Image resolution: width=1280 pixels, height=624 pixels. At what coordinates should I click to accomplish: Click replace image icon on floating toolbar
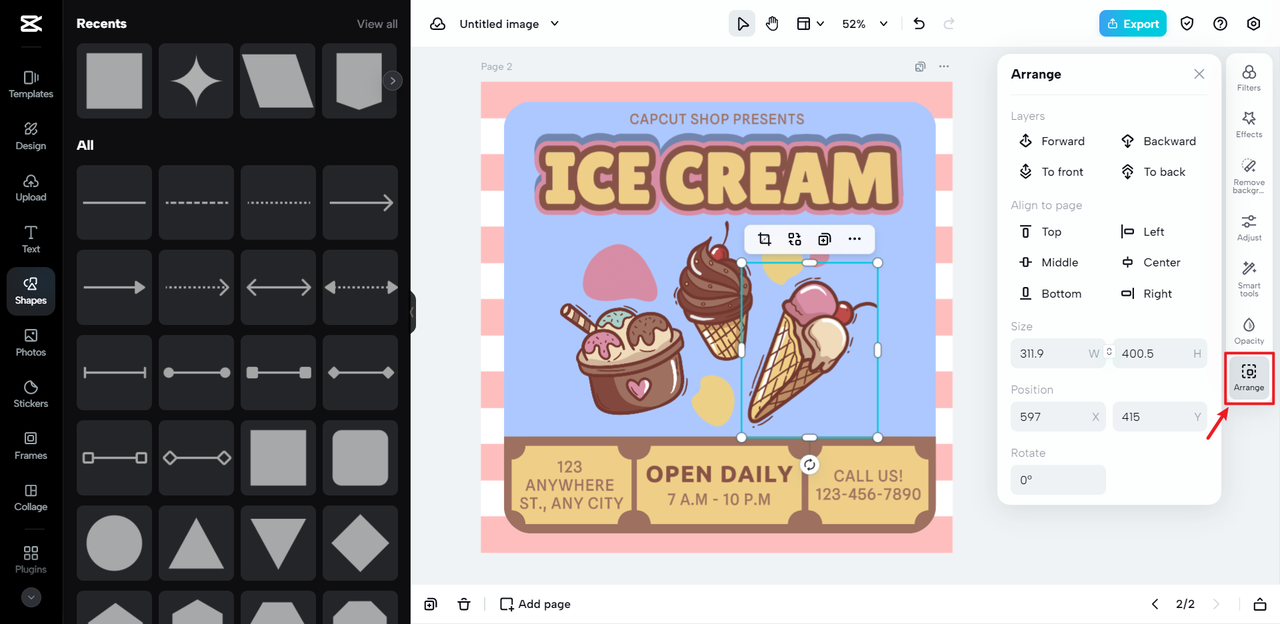pyautogui.click(x=795, y=239)
